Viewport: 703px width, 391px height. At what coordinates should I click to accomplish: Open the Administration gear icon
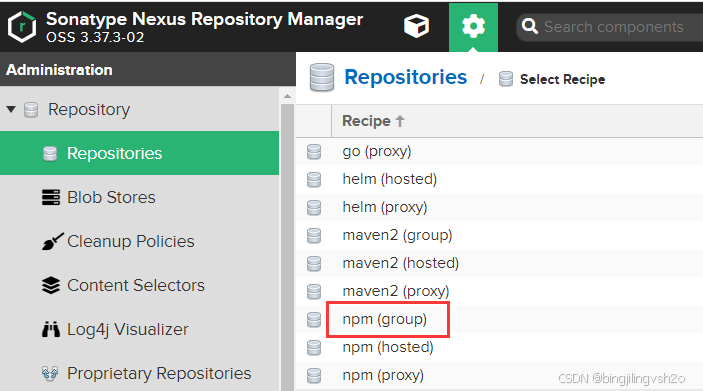coord(473,26)
